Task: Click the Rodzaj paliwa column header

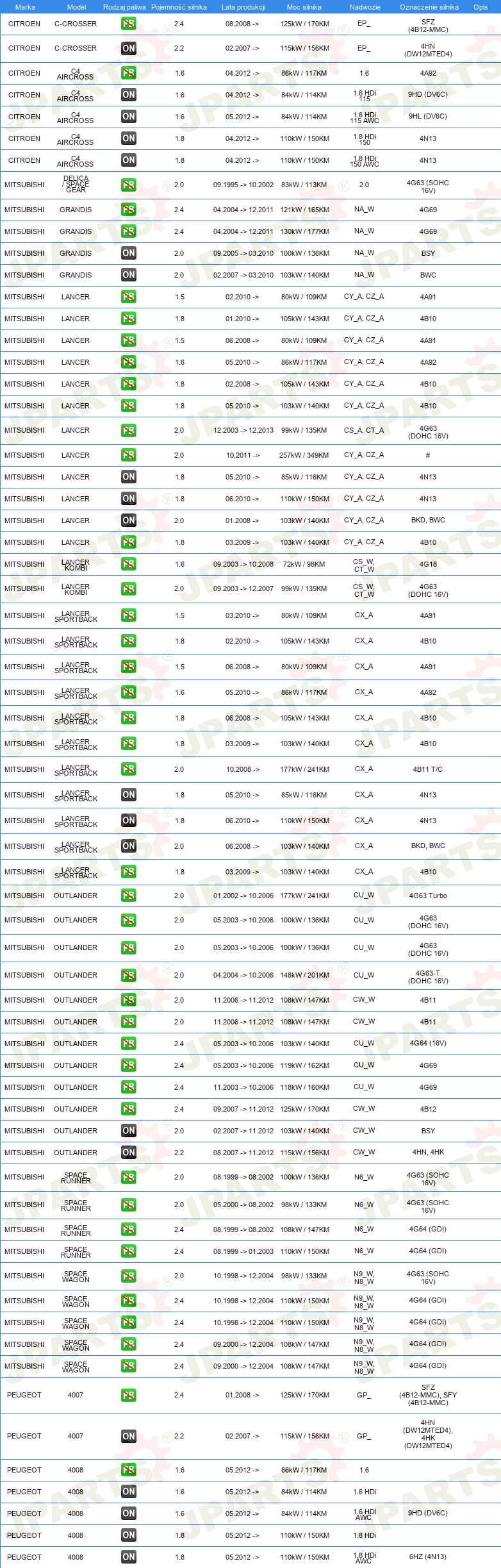Action: (x=124, y=7)
